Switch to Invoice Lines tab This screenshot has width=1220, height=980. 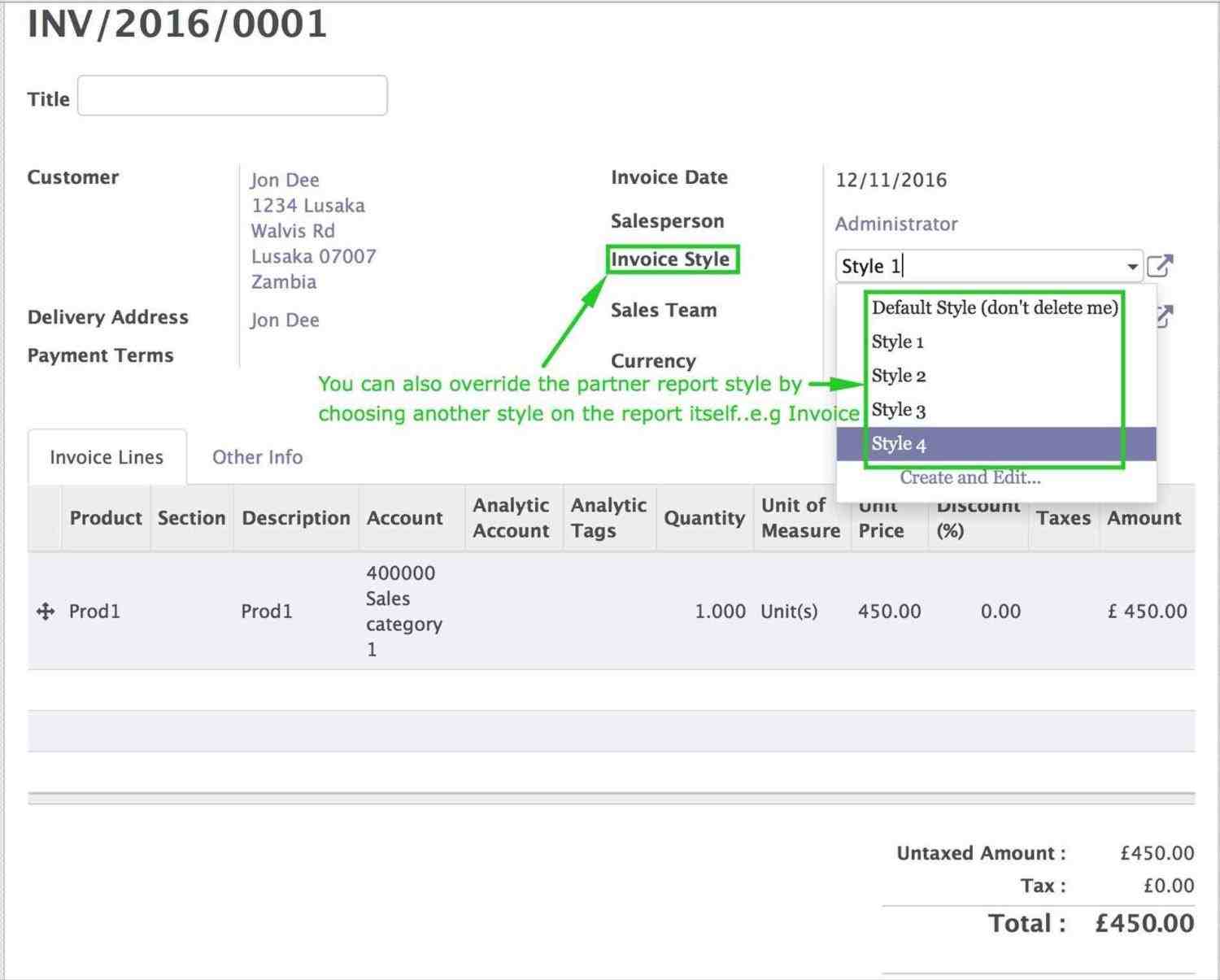point(107,457)
